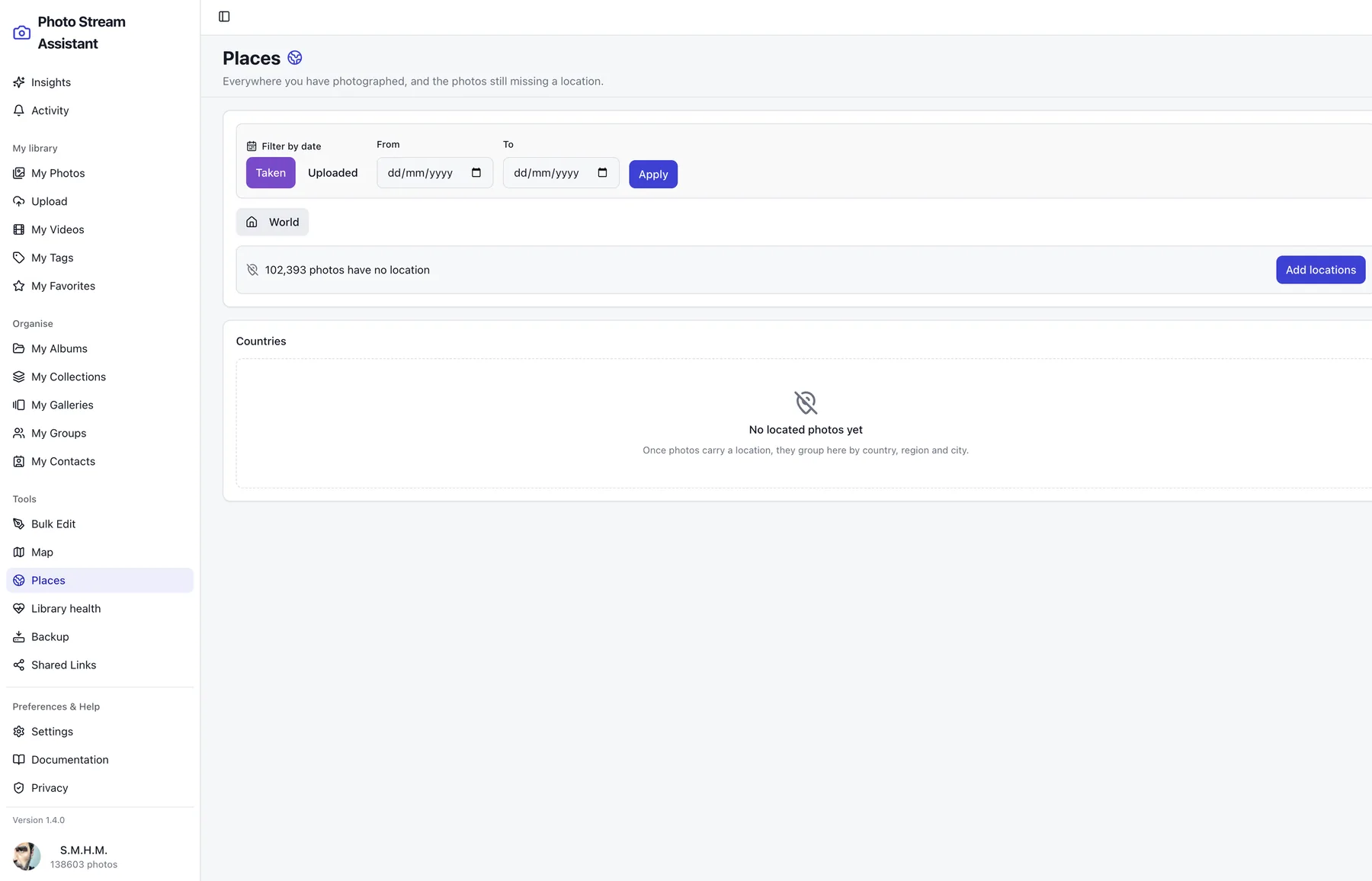Screen dimensions: 1372x881
Task: Click the My Tags tag icon
Action: pyautogui.click(x=19, y=258)
